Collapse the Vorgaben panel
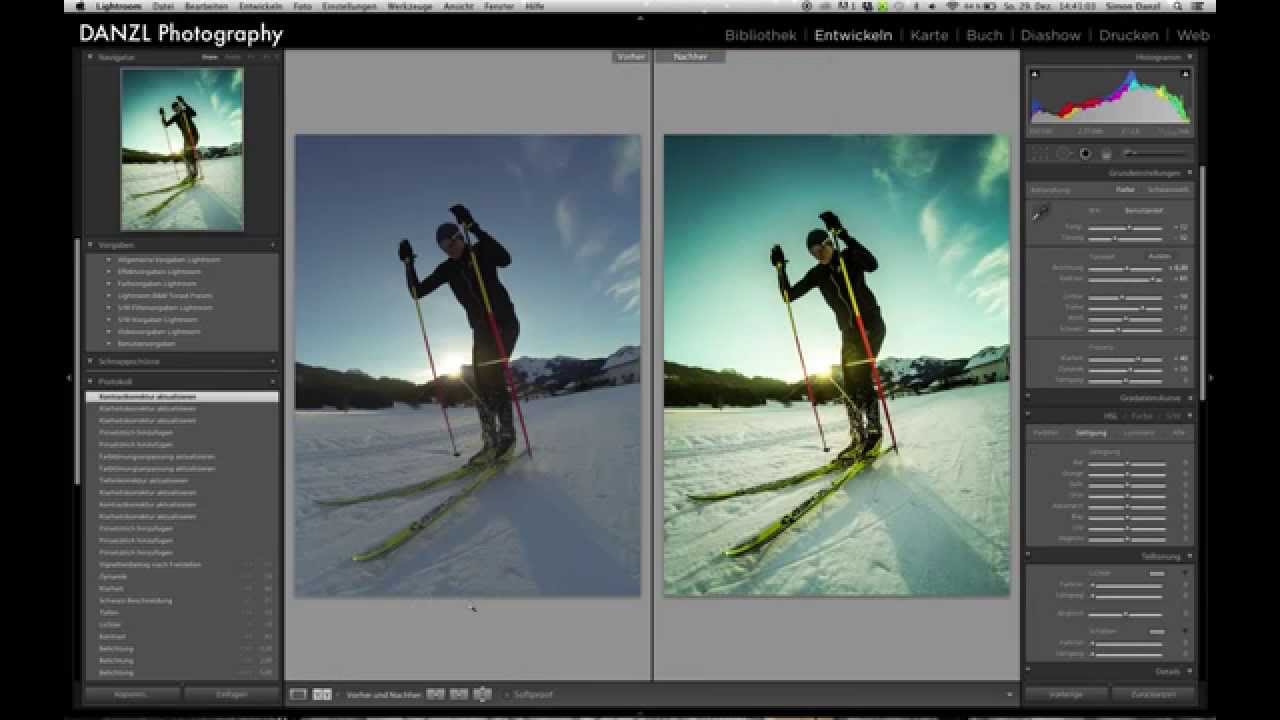 click(x=91, y=244)
